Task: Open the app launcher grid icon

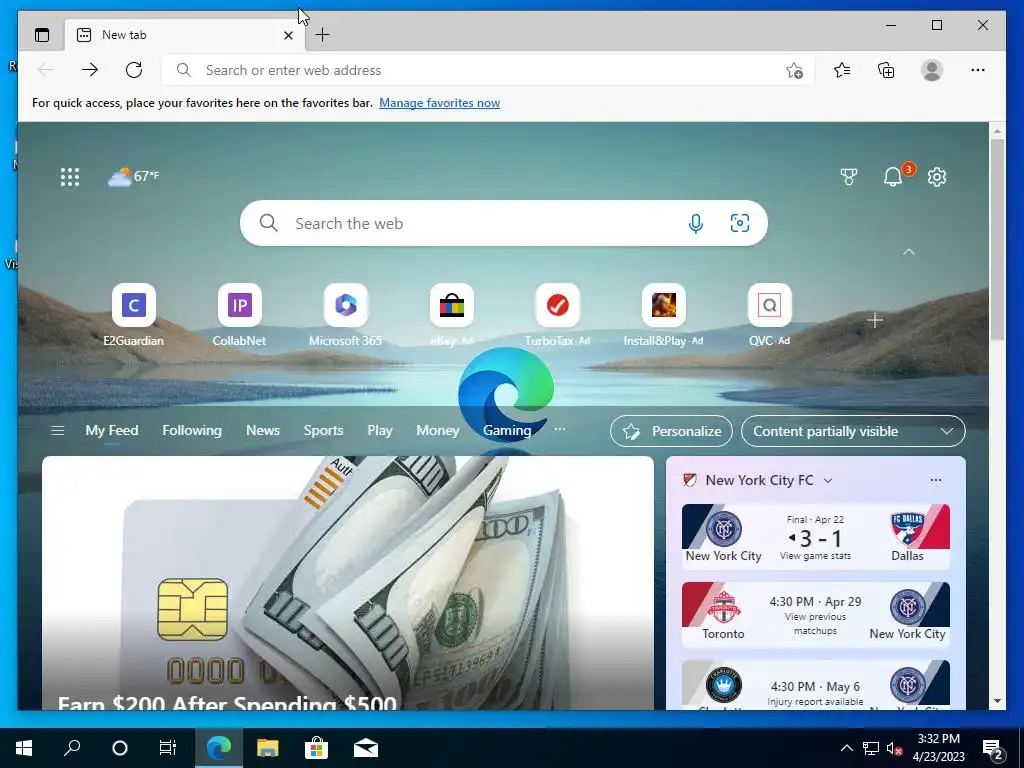Action: pos(70,177)
